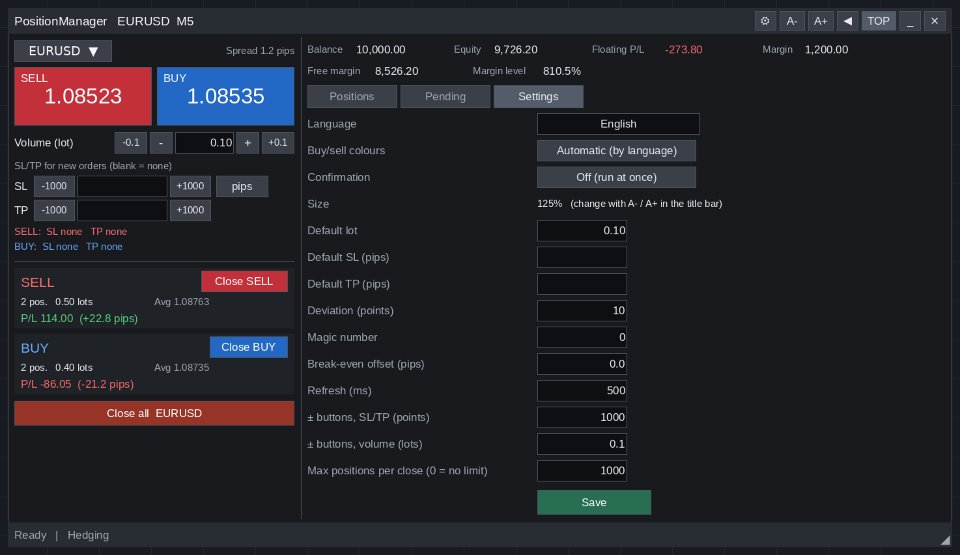Change the Automatic (by language) colours option

pos(617,151)
